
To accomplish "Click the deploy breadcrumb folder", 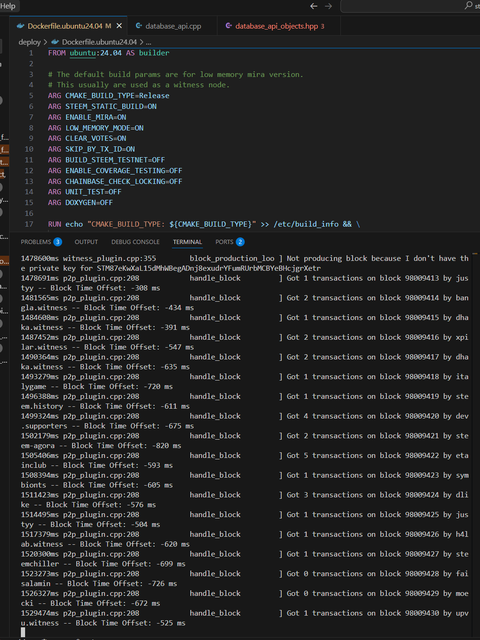I will 29,42.
